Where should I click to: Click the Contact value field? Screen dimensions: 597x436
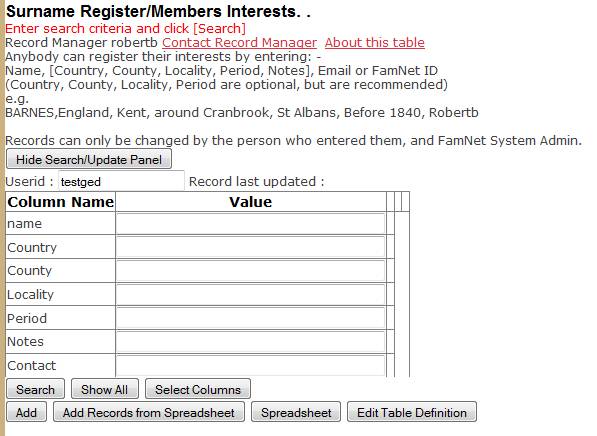click(251, 365)
